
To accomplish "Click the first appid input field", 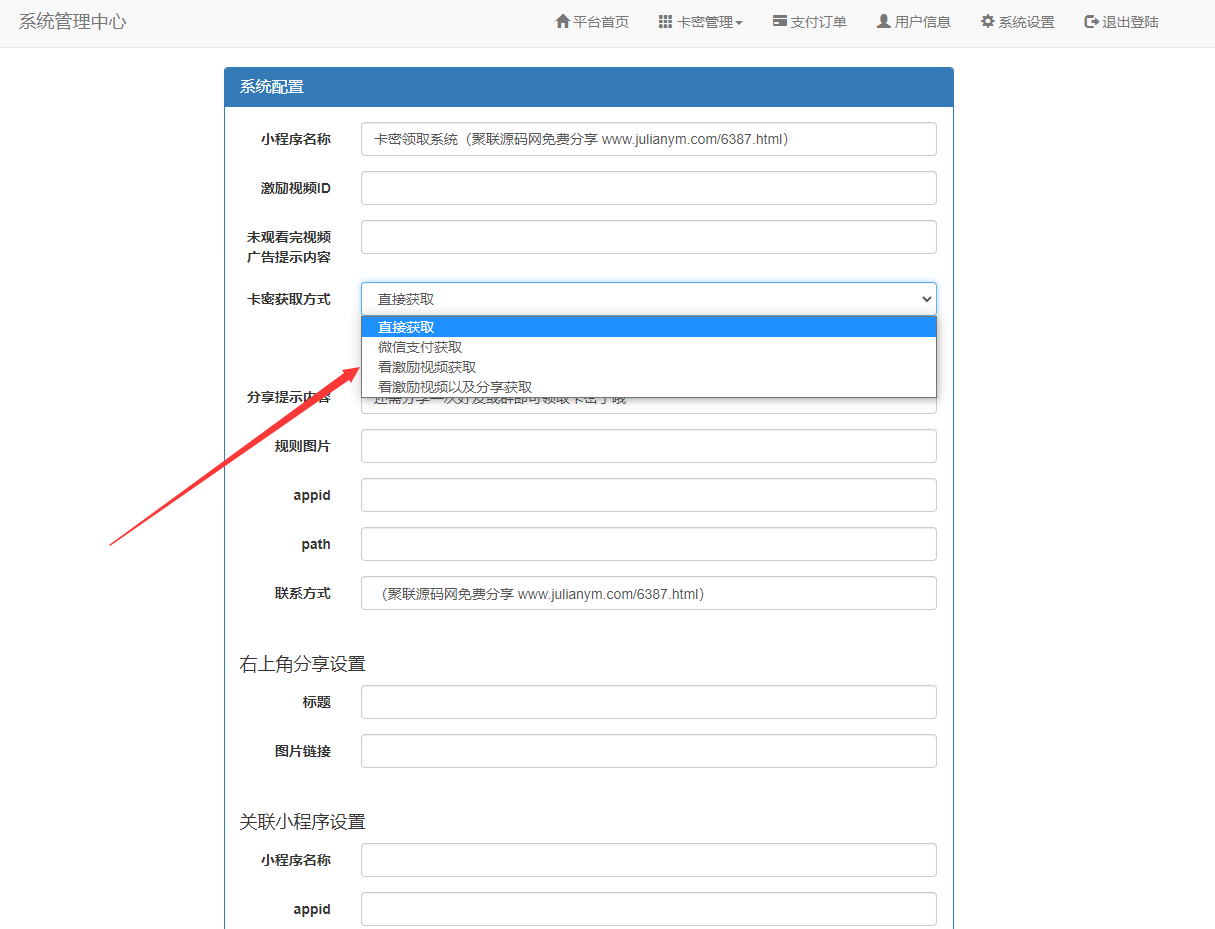I will (648, 495).
